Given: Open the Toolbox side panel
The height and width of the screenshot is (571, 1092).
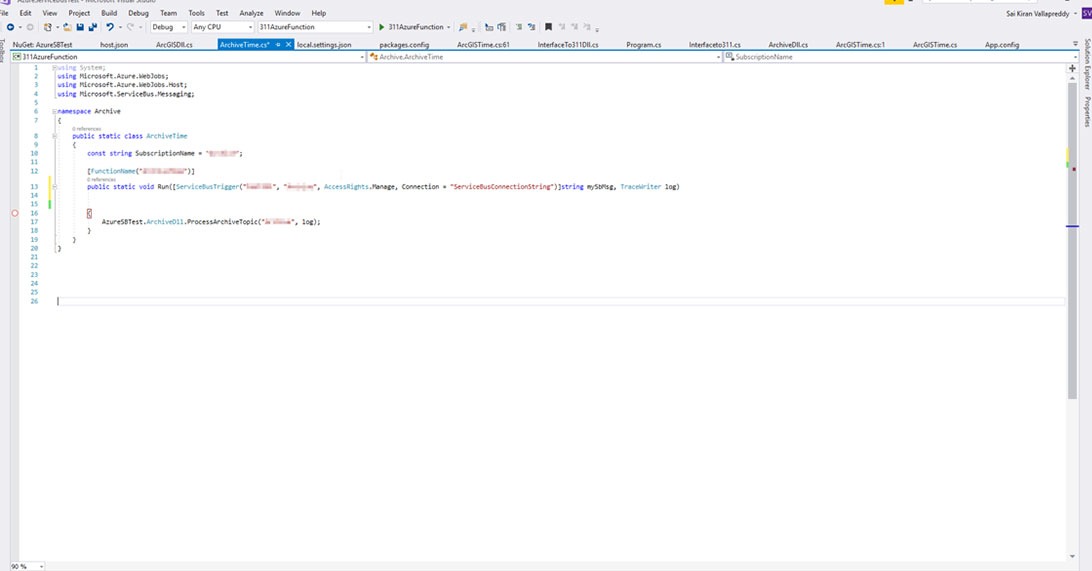Looking at the screenshot, I should [3, 51].
